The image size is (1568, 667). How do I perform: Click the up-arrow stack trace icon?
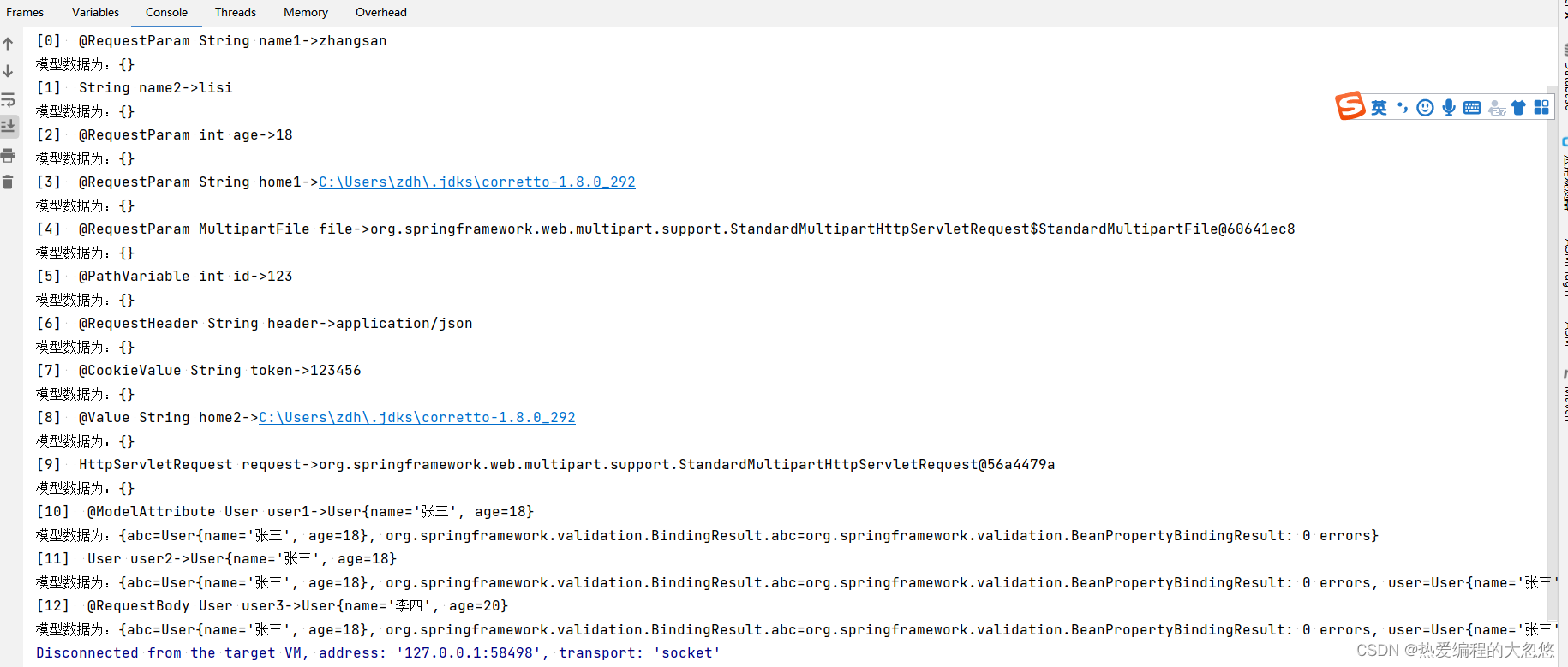pyautogui.click(x=9, y=44)
